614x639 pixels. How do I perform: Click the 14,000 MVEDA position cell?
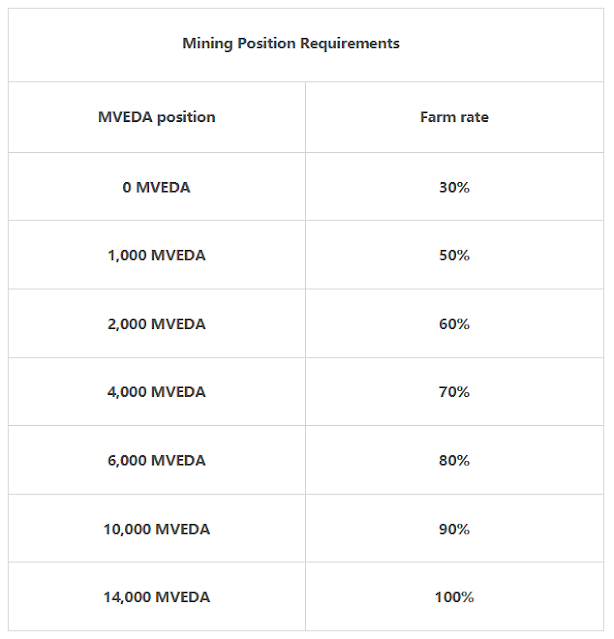click(156, 597)
